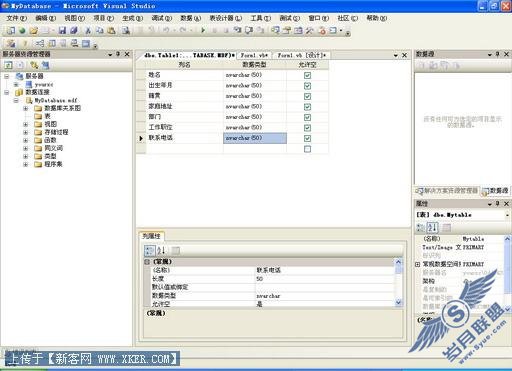Click the Relationships icon in designer toolbar
This screenshot has width=512, height=371.
40,43
